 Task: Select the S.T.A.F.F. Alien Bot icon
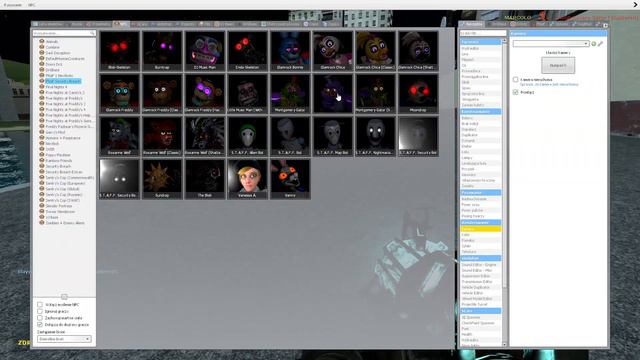247,136
